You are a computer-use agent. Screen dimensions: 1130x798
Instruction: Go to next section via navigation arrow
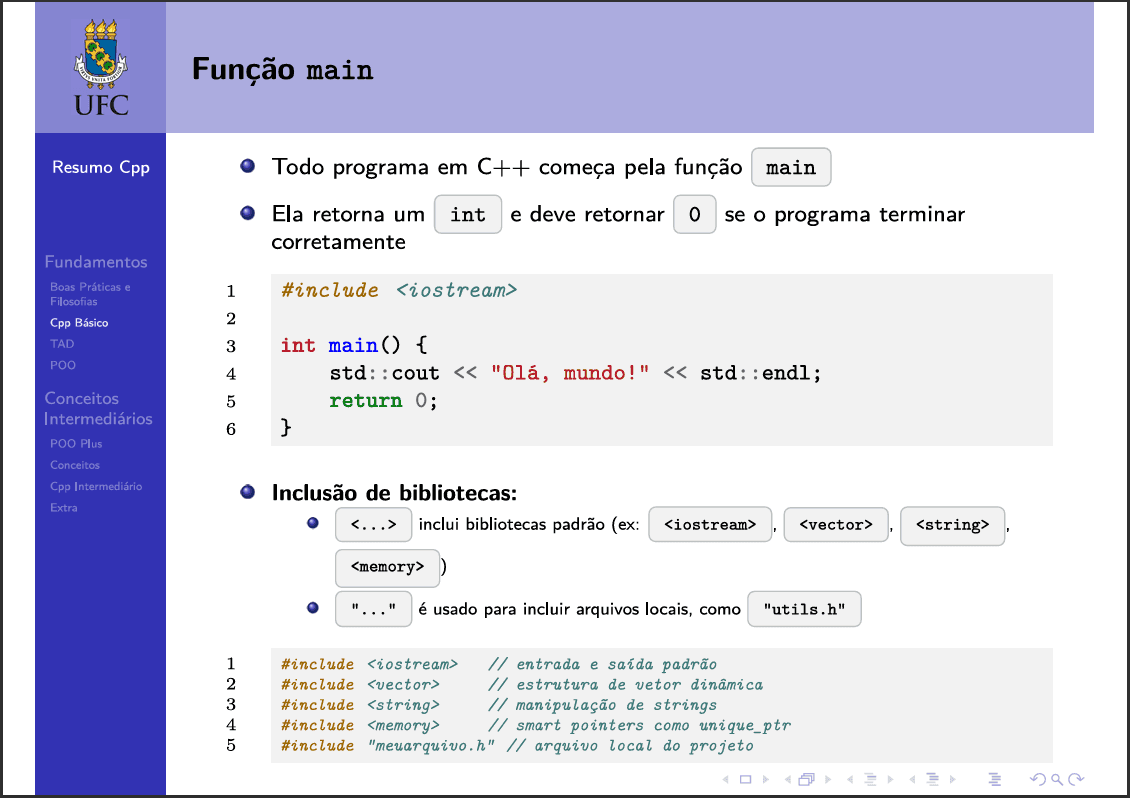click(x=953, y=779)
